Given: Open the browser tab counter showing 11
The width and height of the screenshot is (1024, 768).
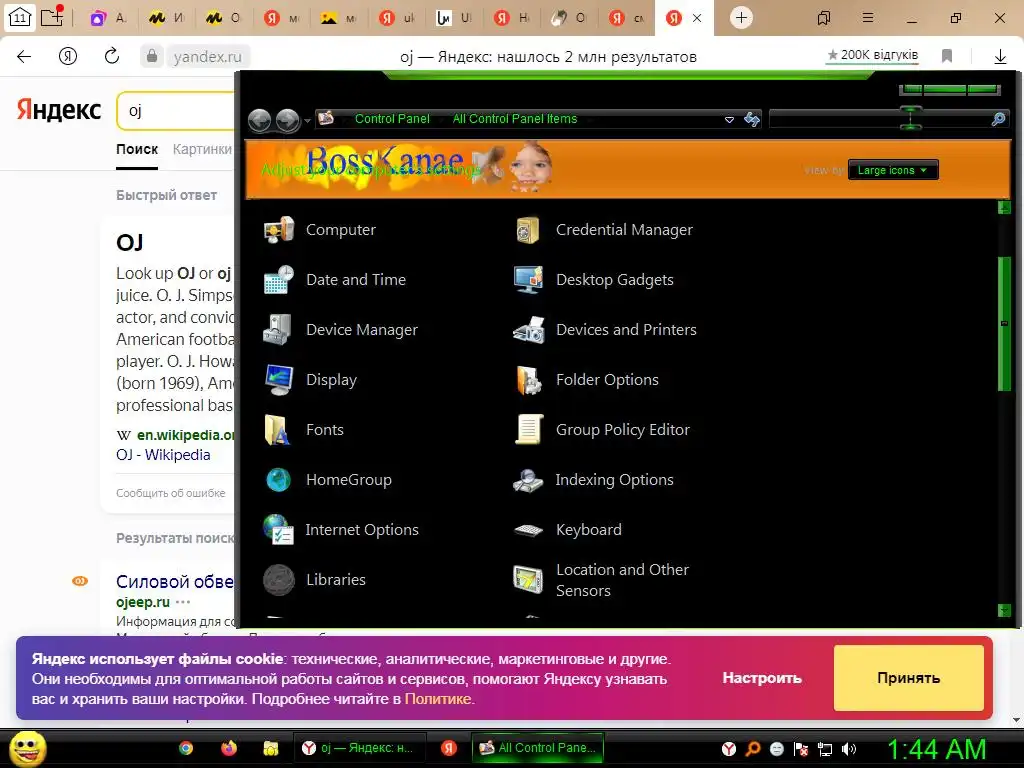Looking at the screenshot, I should 20,18.
